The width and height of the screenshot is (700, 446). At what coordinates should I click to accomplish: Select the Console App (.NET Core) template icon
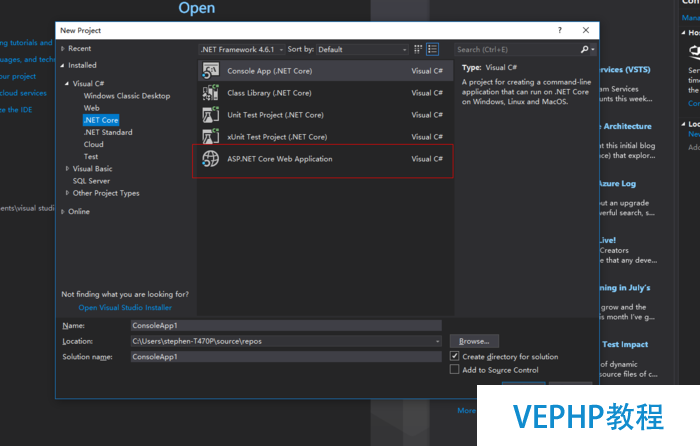[211, 71]
